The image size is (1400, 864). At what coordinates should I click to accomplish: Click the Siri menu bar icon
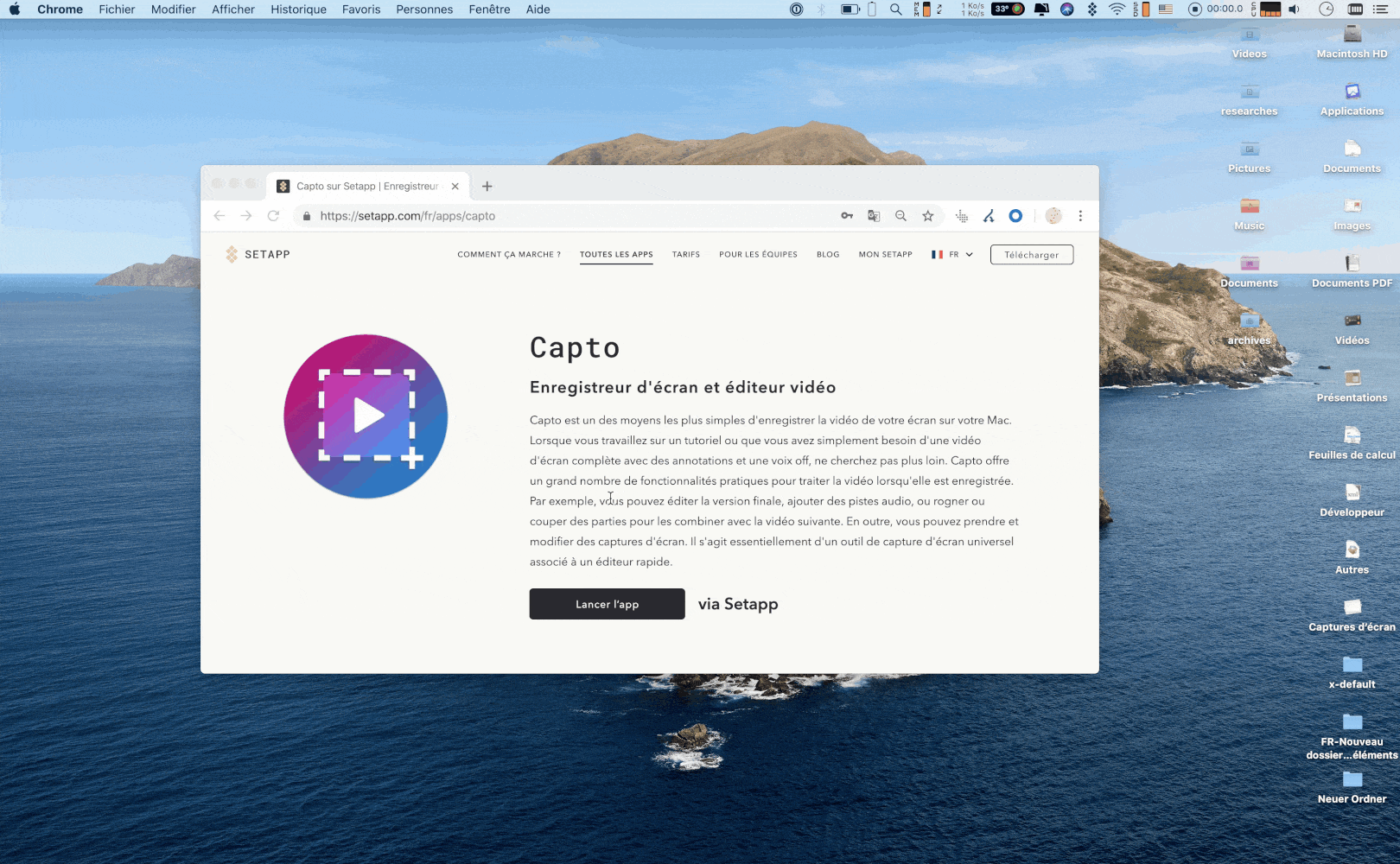point(1067,10)
